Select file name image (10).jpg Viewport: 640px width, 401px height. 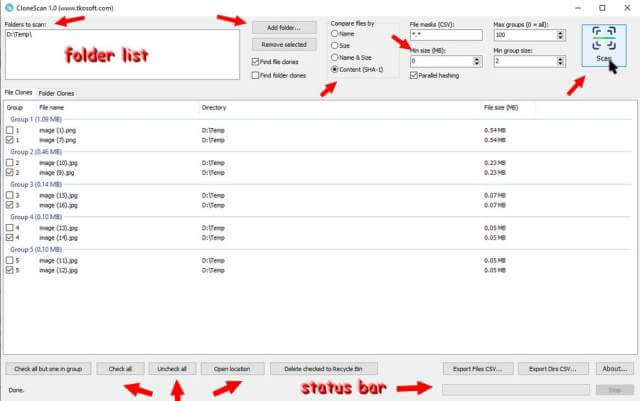pos(58,163)
